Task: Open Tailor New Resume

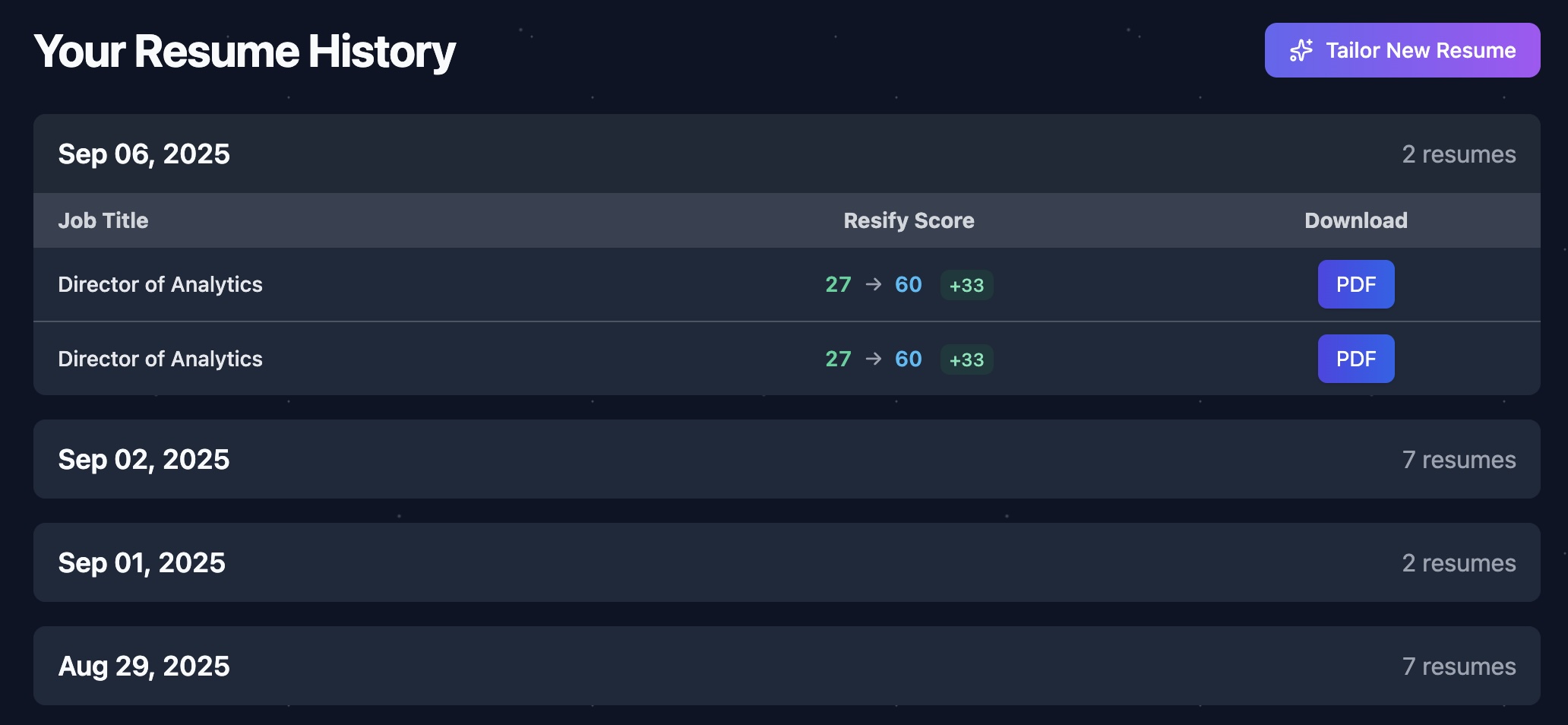Action: click(x=1402, y=50)
